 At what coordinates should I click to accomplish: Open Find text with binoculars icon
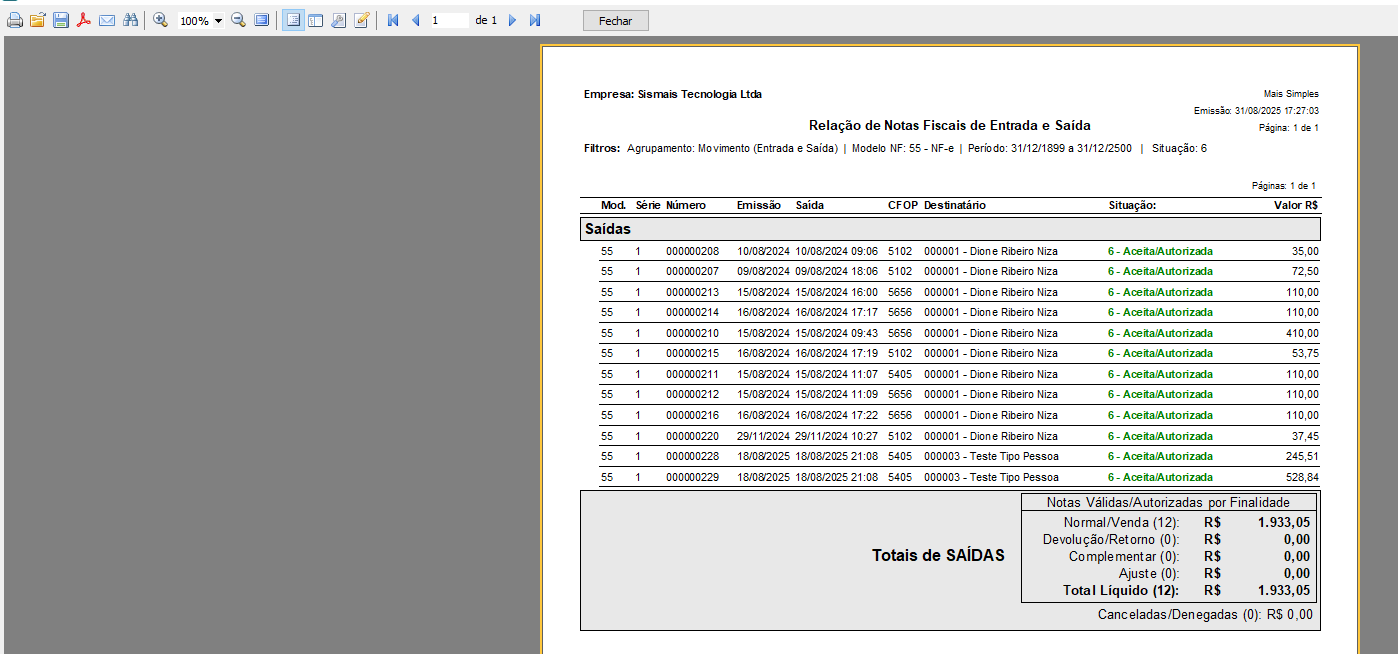tap(130, 20)
